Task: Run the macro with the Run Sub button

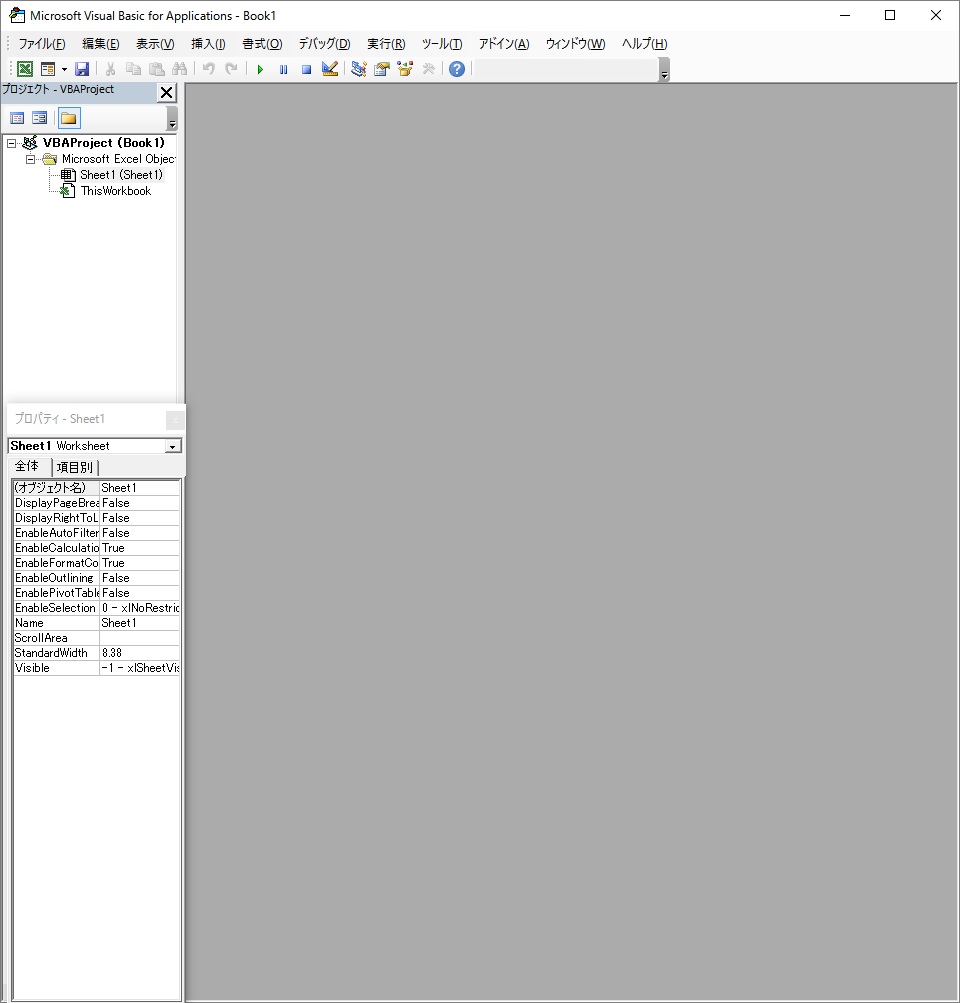Action: 259,68
